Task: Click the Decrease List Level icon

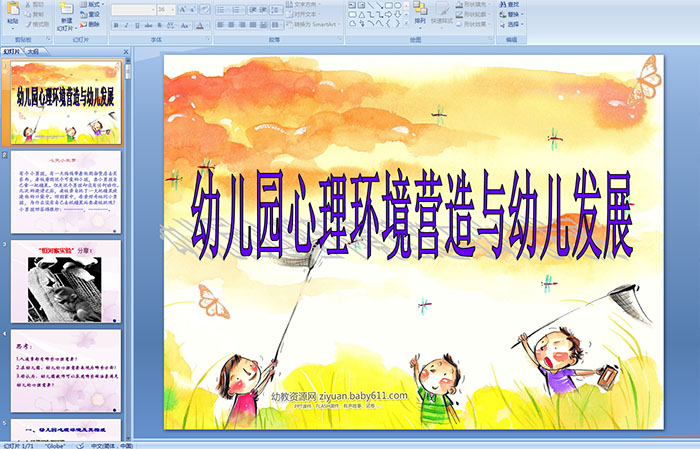Action: tap(253, 10)
